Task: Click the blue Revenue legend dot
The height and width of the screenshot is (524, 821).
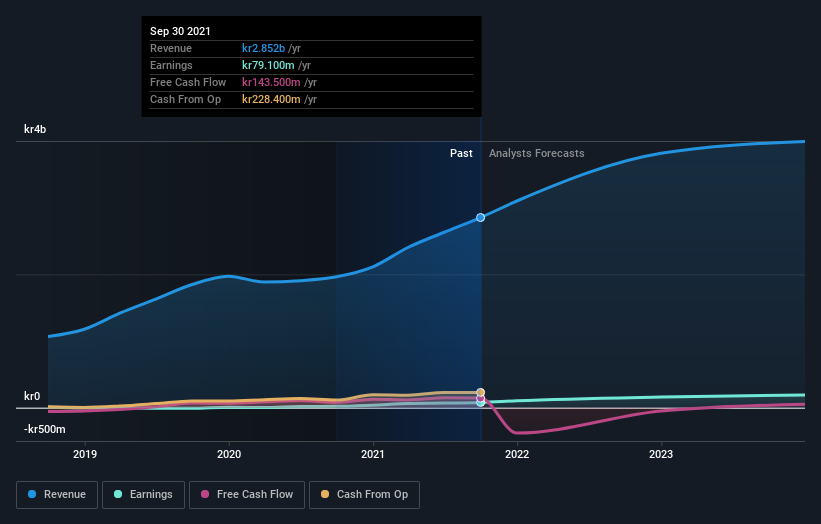Action: pos(32,494)
